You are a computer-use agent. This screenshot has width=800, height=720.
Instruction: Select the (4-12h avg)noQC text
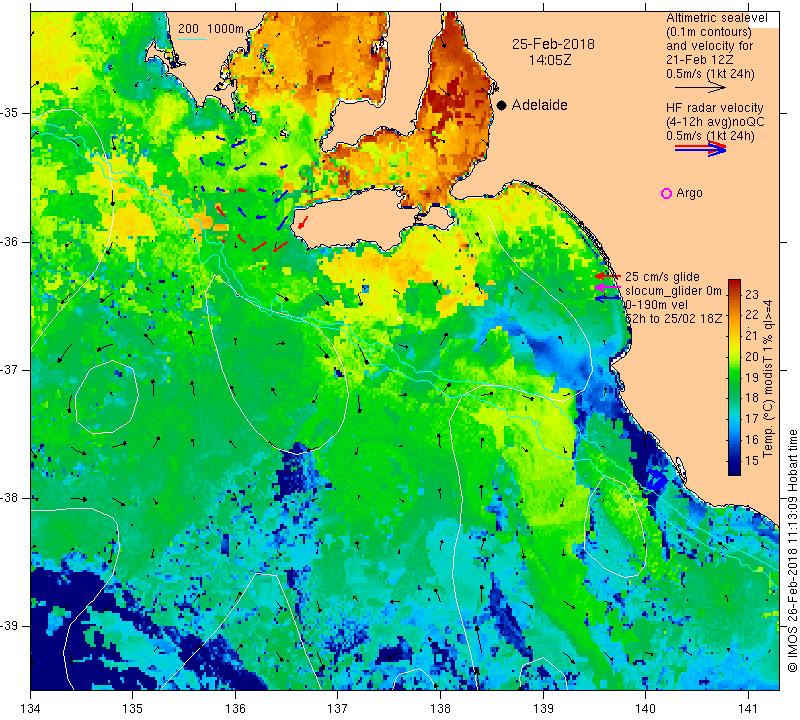715,122
